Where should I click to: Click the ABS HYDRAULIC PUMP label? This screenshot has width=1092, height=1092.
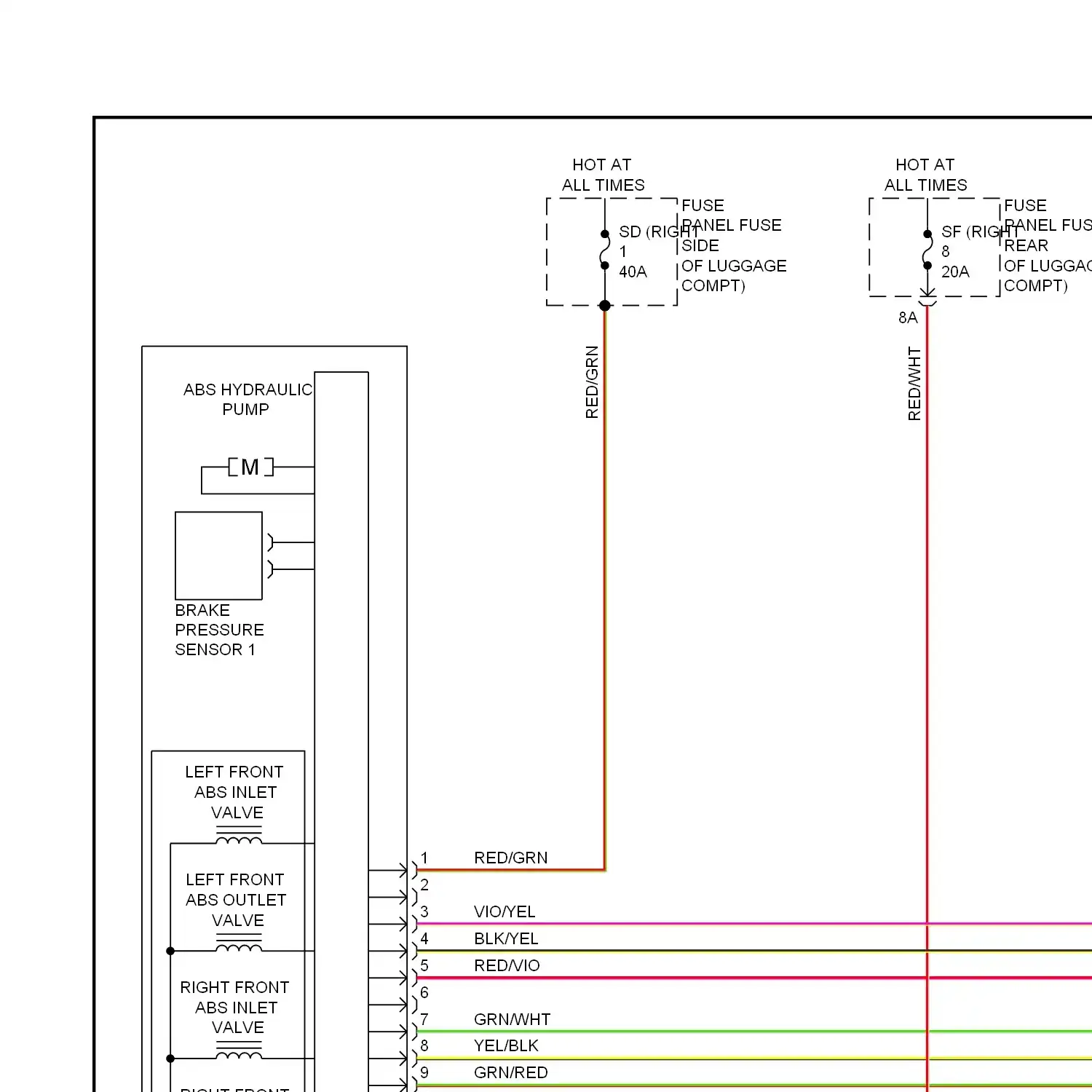248,400
